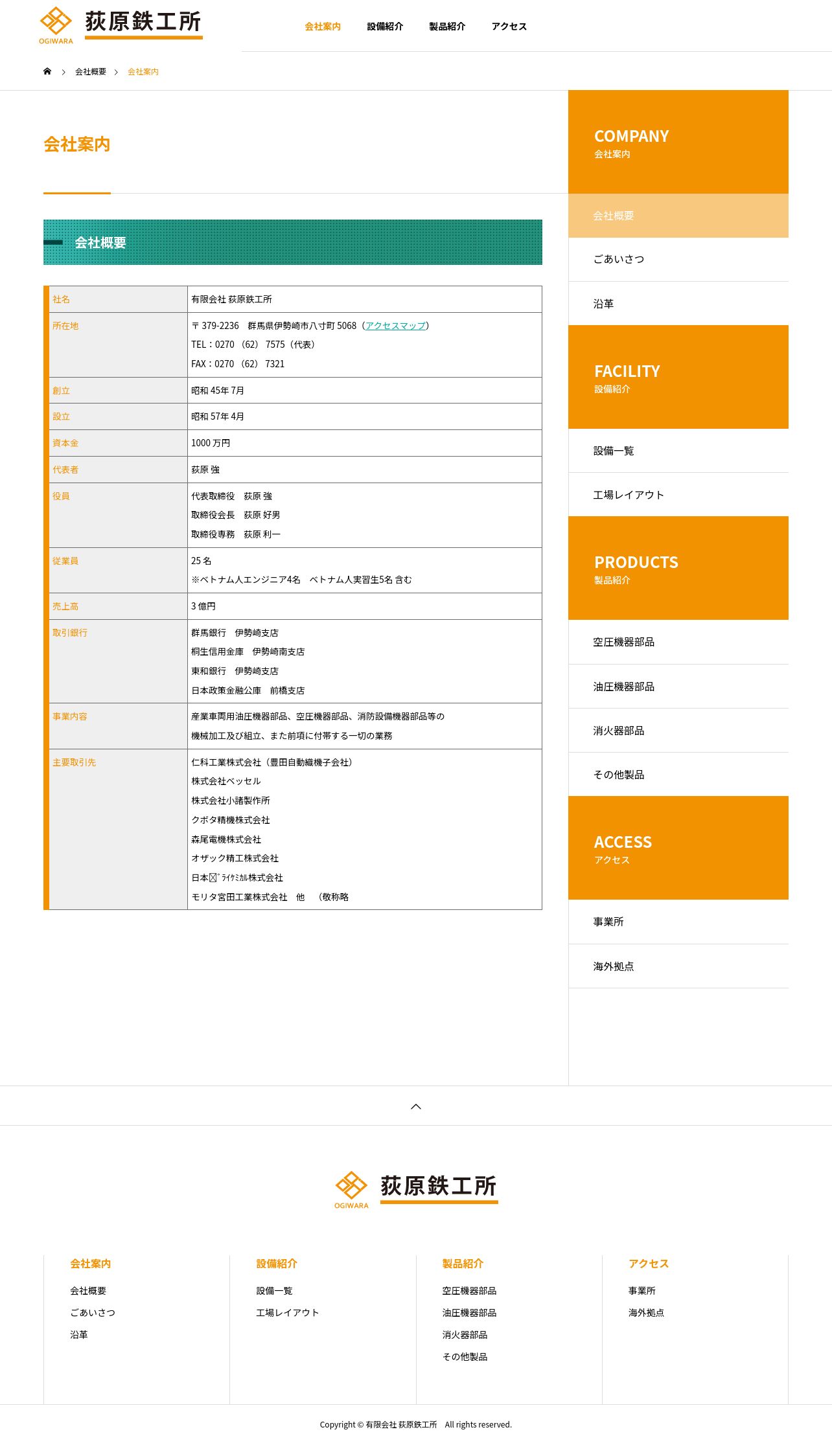The image size is (832, 1456).
Task: Open 消火器部品 in the sidebar
Action: point(678,731)
